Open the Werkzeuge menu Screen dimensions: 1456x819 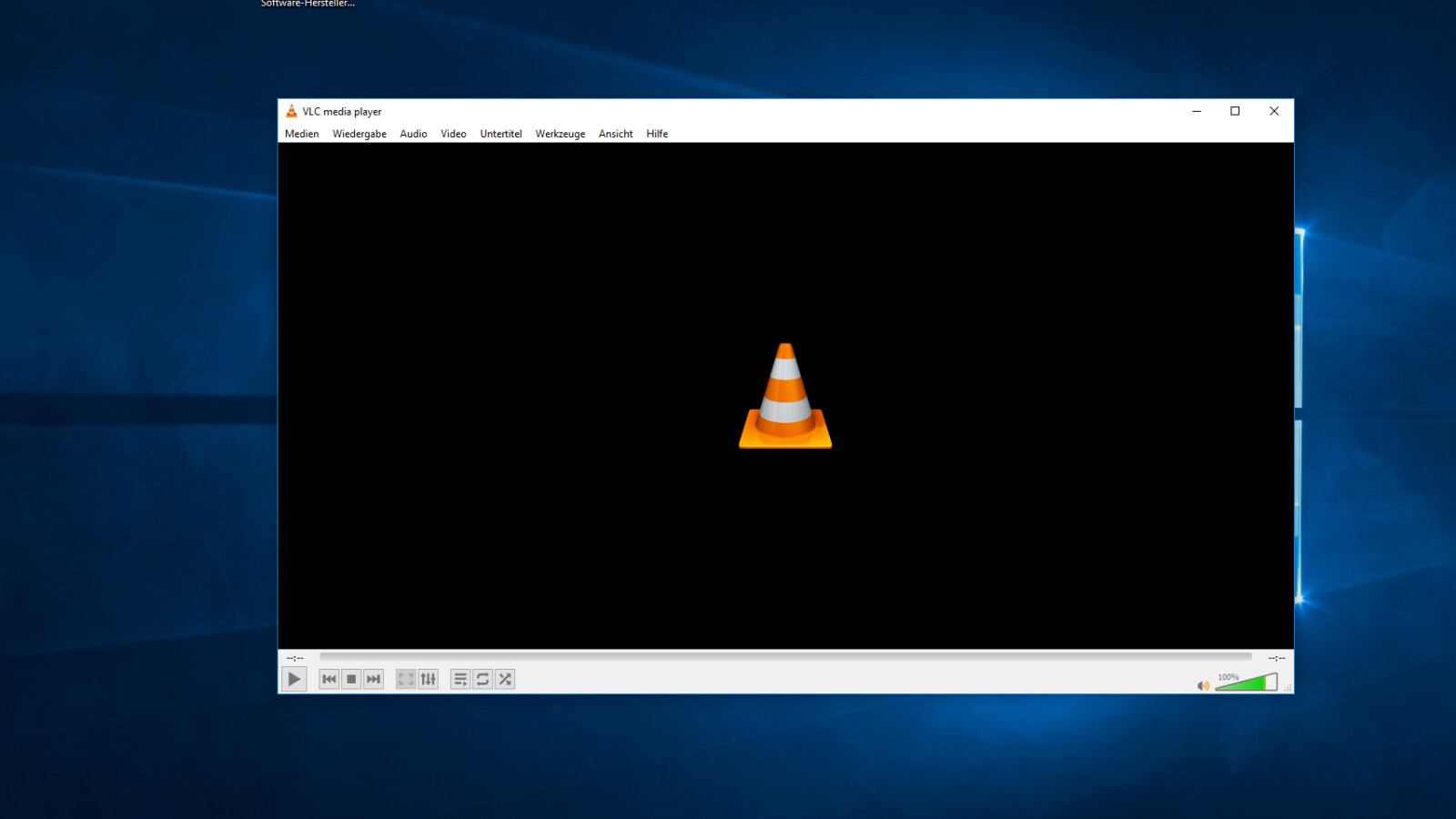click(561, 134)
